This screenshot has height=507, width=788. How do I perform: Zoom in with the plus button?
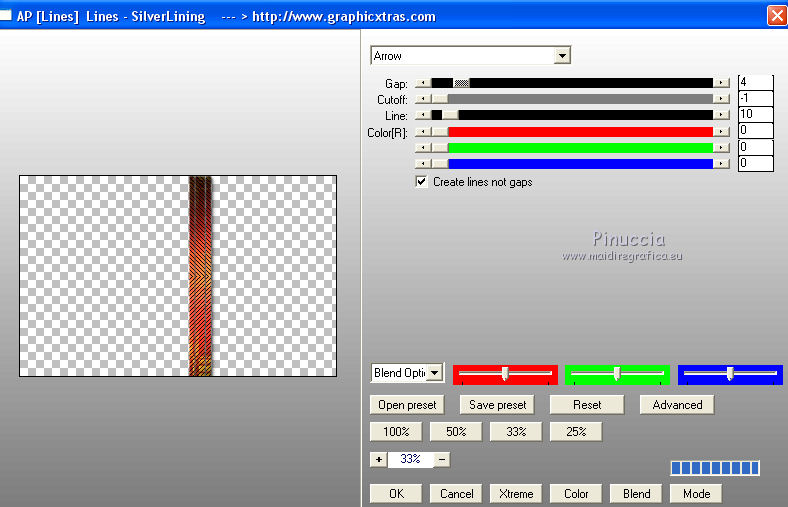(378, 459)
